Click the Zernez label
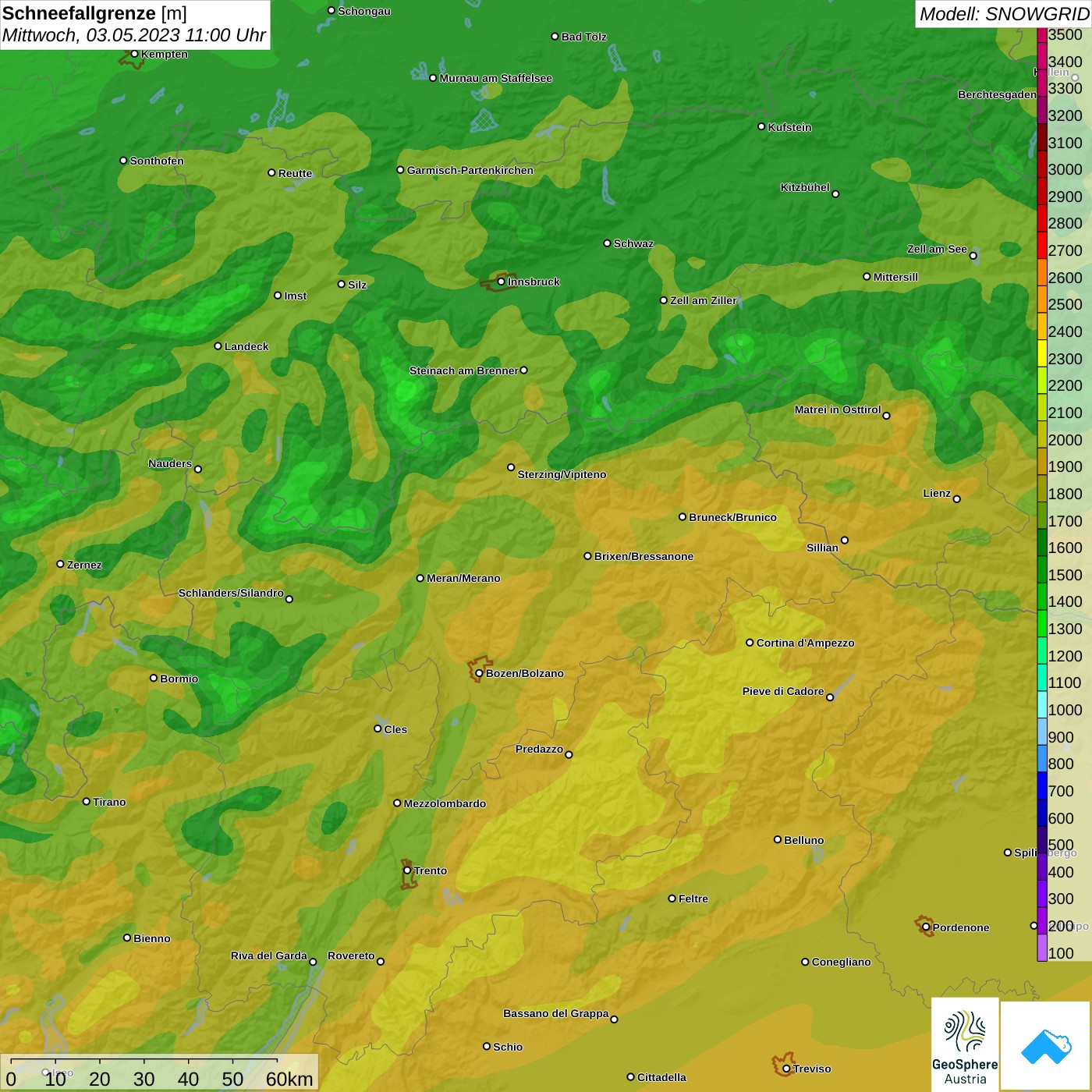The width and height of the screenshot is (1092, 1092). [x=84, y=565]
